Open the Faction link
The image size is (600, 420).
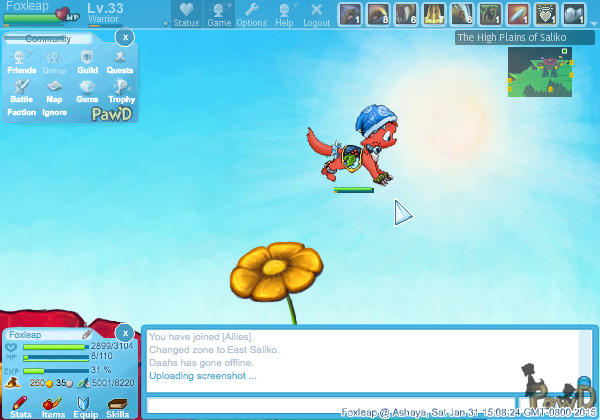pyautogui.click(x=21, y=112)
